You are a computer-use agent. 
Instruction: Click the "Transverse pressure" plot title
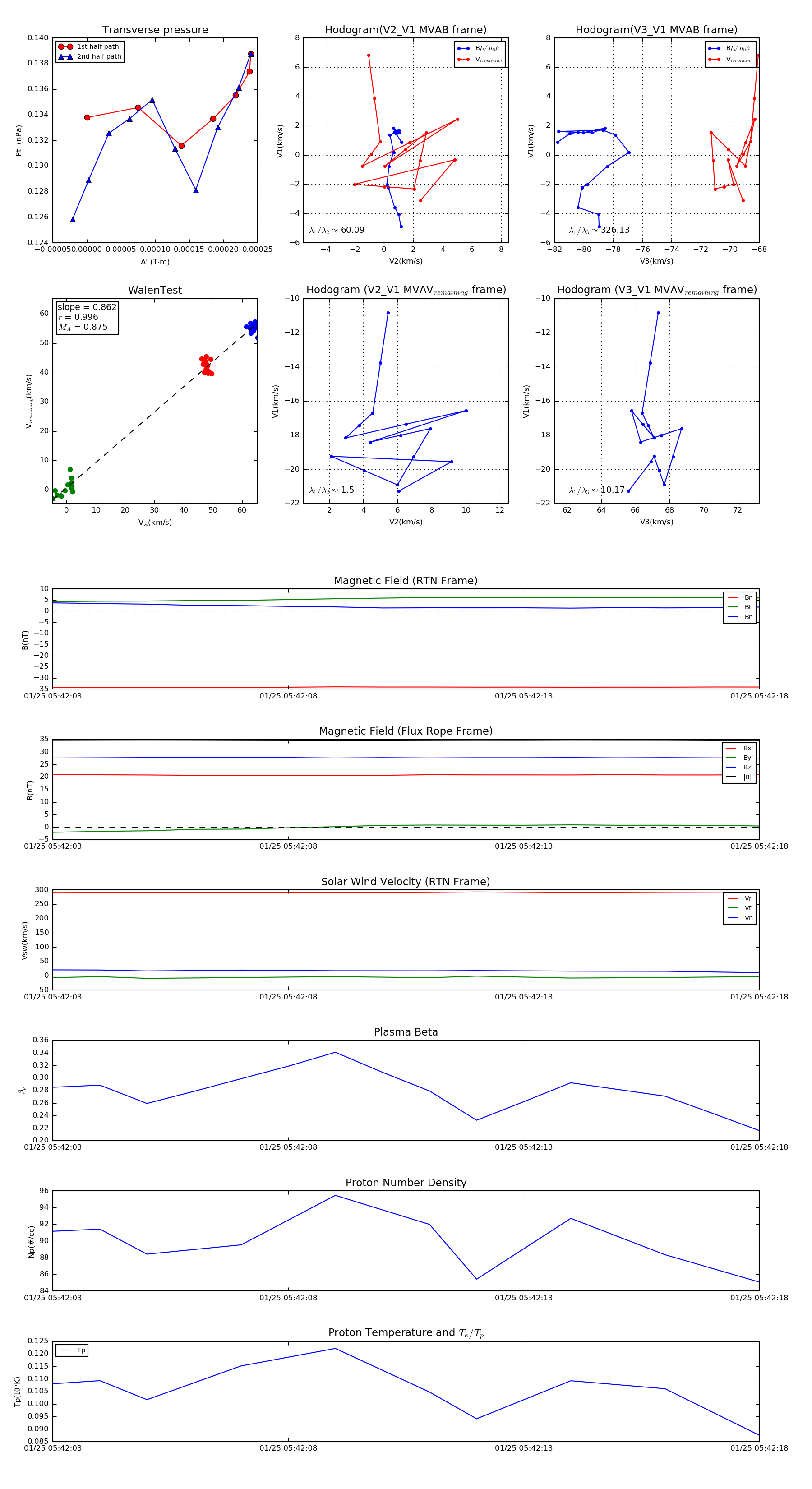pyautogui.click(x=155, y=30)
